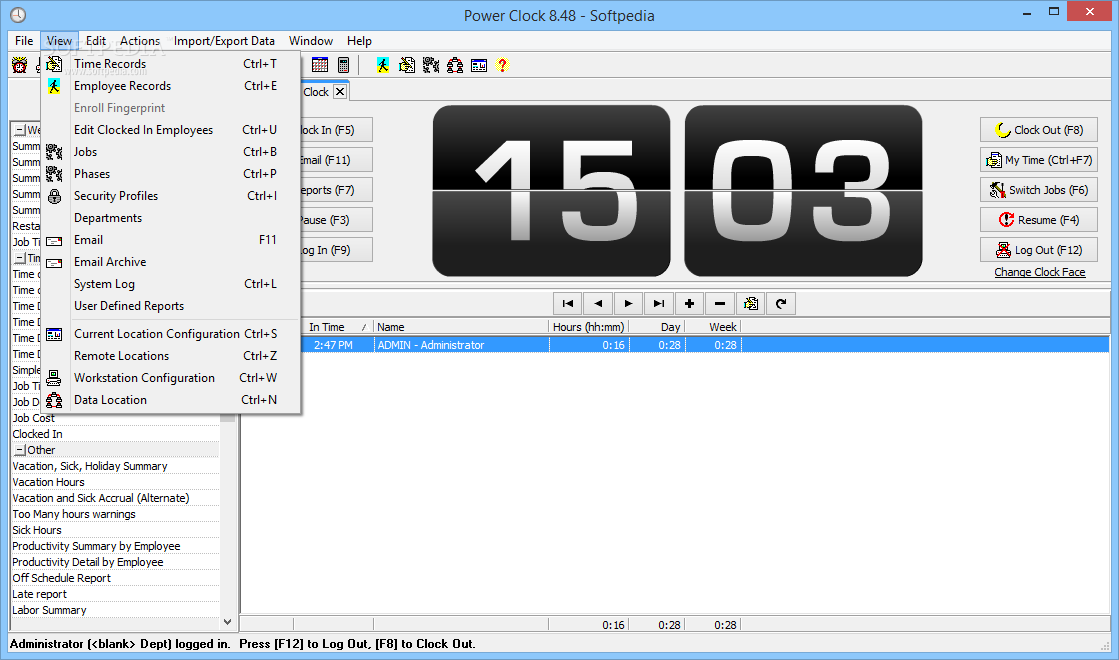Close the Clock tab with X

point(340,91)
